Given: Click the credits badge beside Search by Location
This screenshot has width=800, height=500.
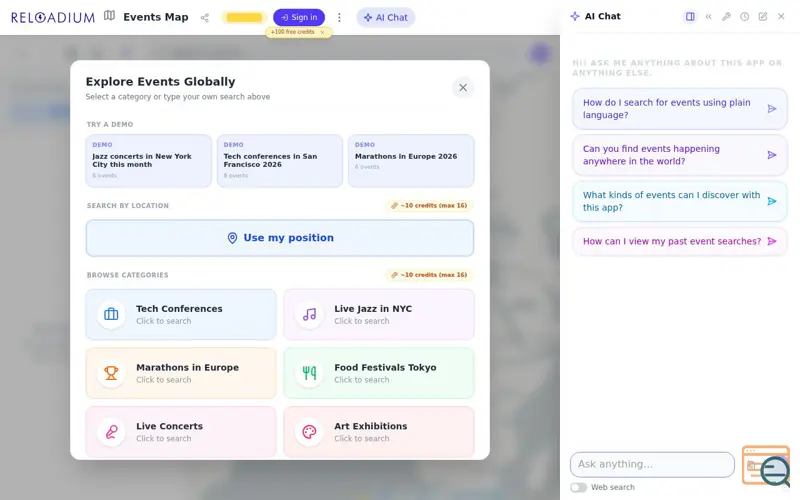Looking at the screenshot, I should click(430, 206).
